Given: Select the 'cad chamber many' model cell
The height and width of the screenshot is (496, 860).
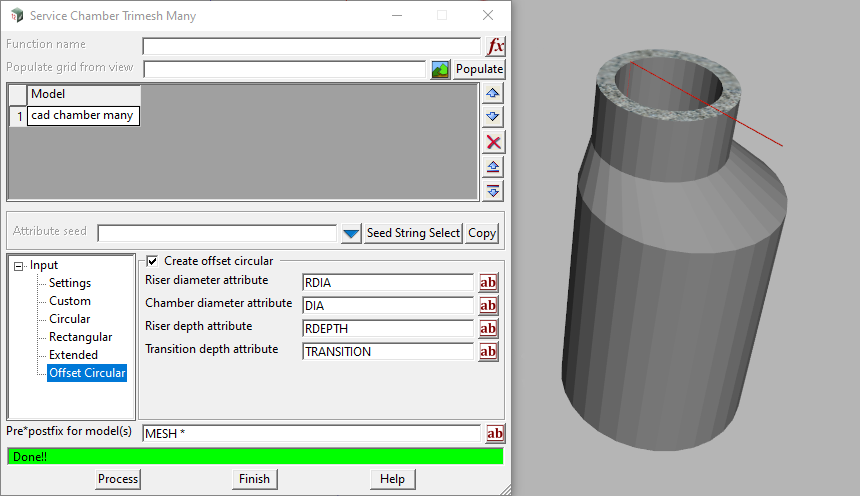Looking at the screenshot, I should pyautogui.click(x=82, y=116).
